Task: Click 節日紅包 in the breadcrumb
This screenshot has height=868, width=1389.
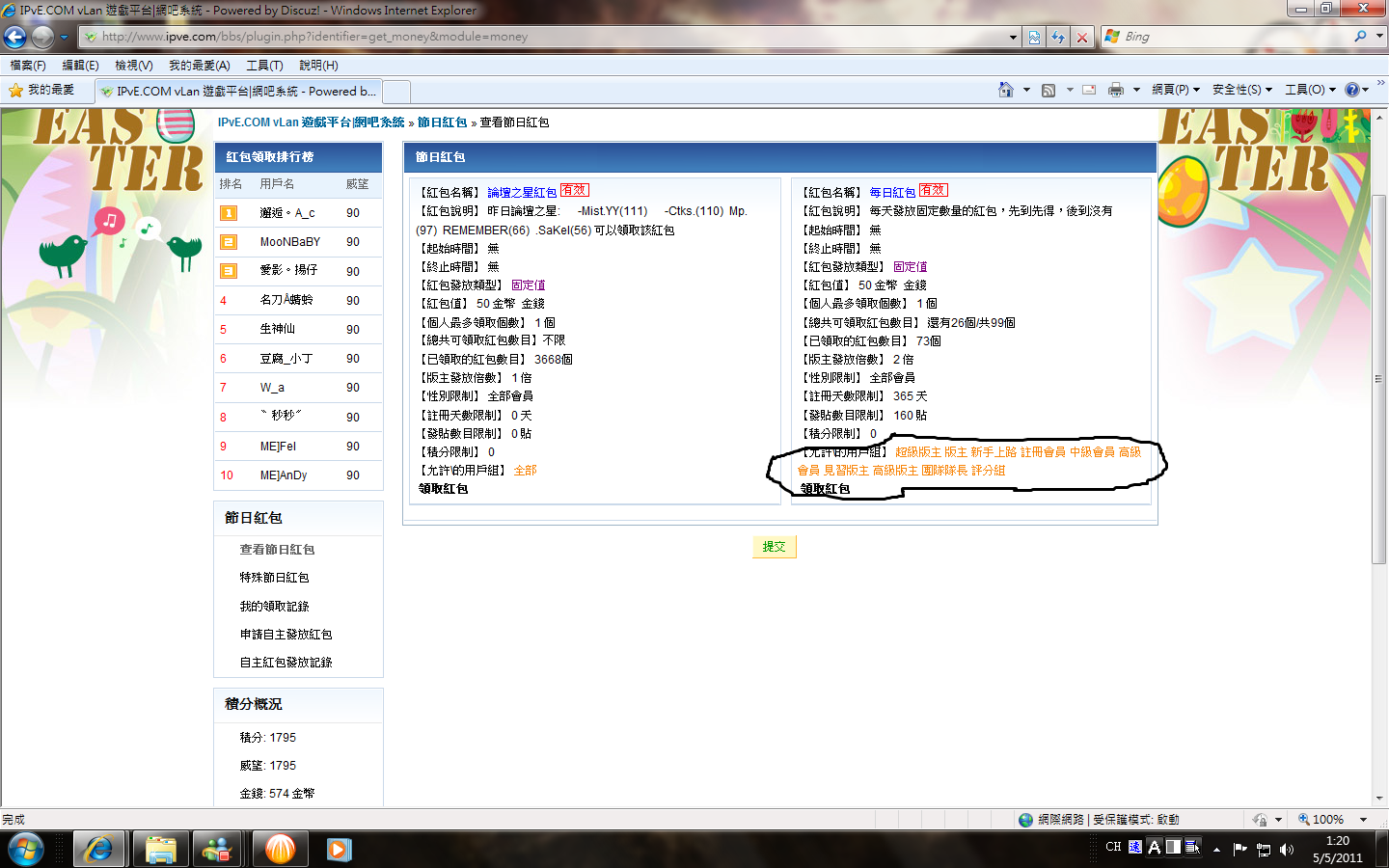Action: pyautogui.click(x=442, y=122)
